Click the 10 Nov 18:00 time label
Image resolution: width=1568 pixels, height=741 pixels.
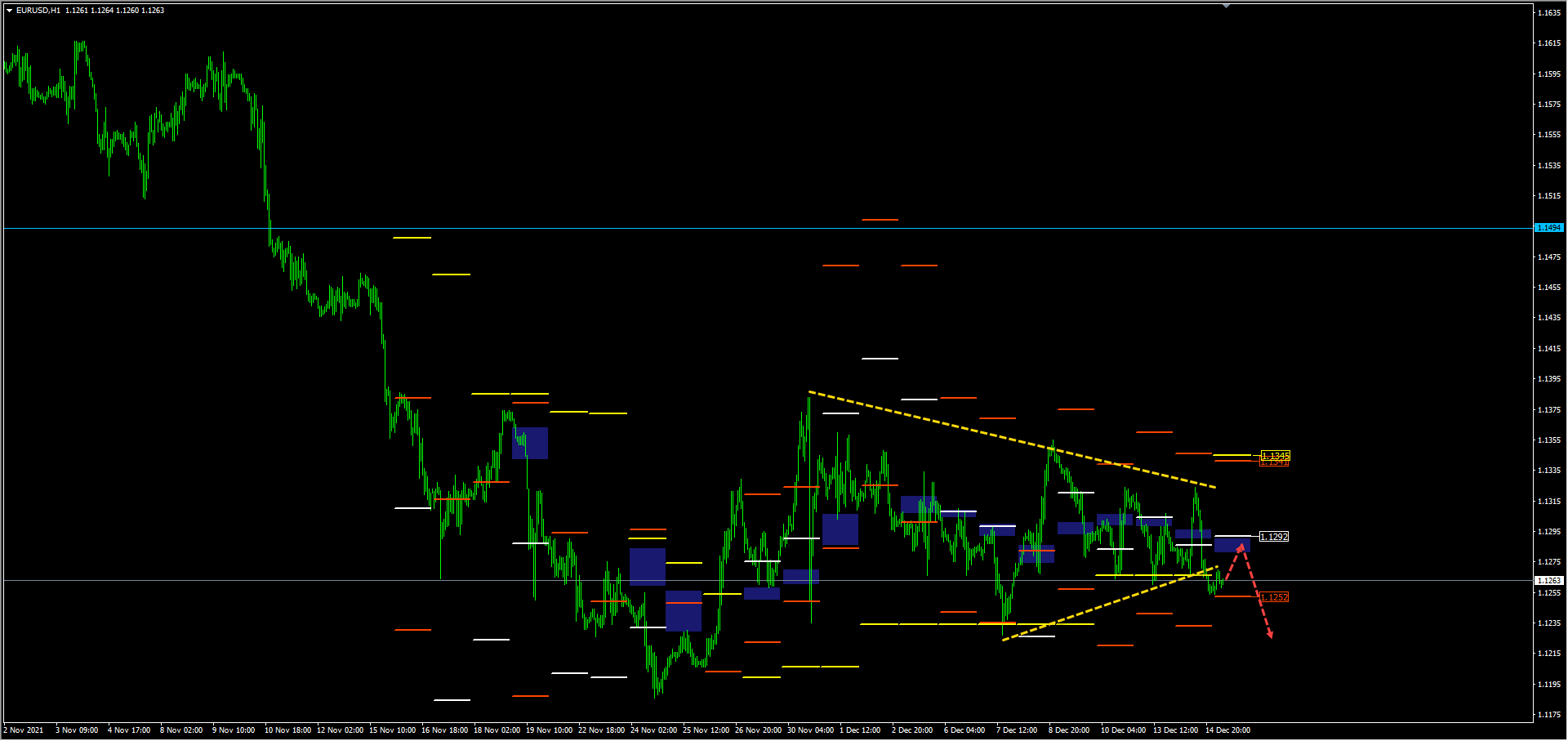pos(287,730)
